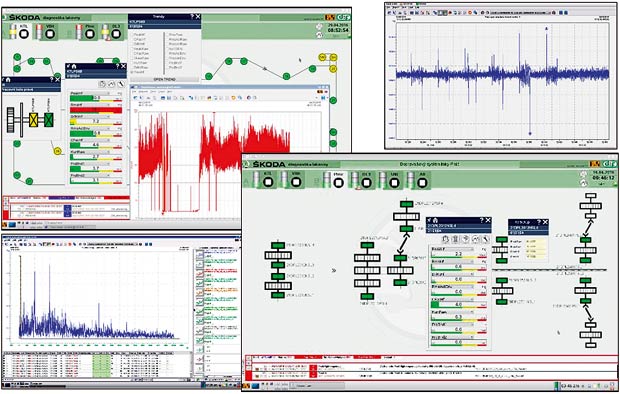
Task: Click the clipboard icon in the conveyor window measurement panel
Action: [x=445, y=239]
